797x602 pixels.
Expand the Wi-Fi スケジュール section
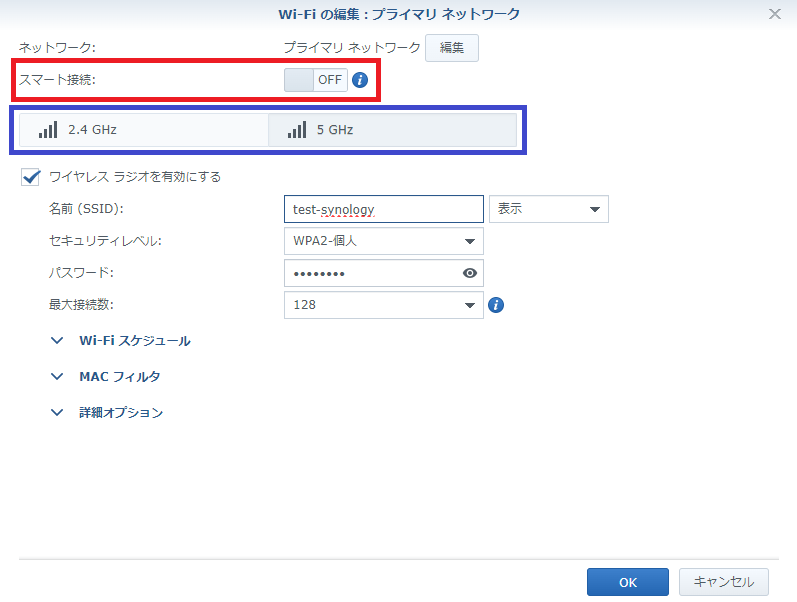coord(121,341)
